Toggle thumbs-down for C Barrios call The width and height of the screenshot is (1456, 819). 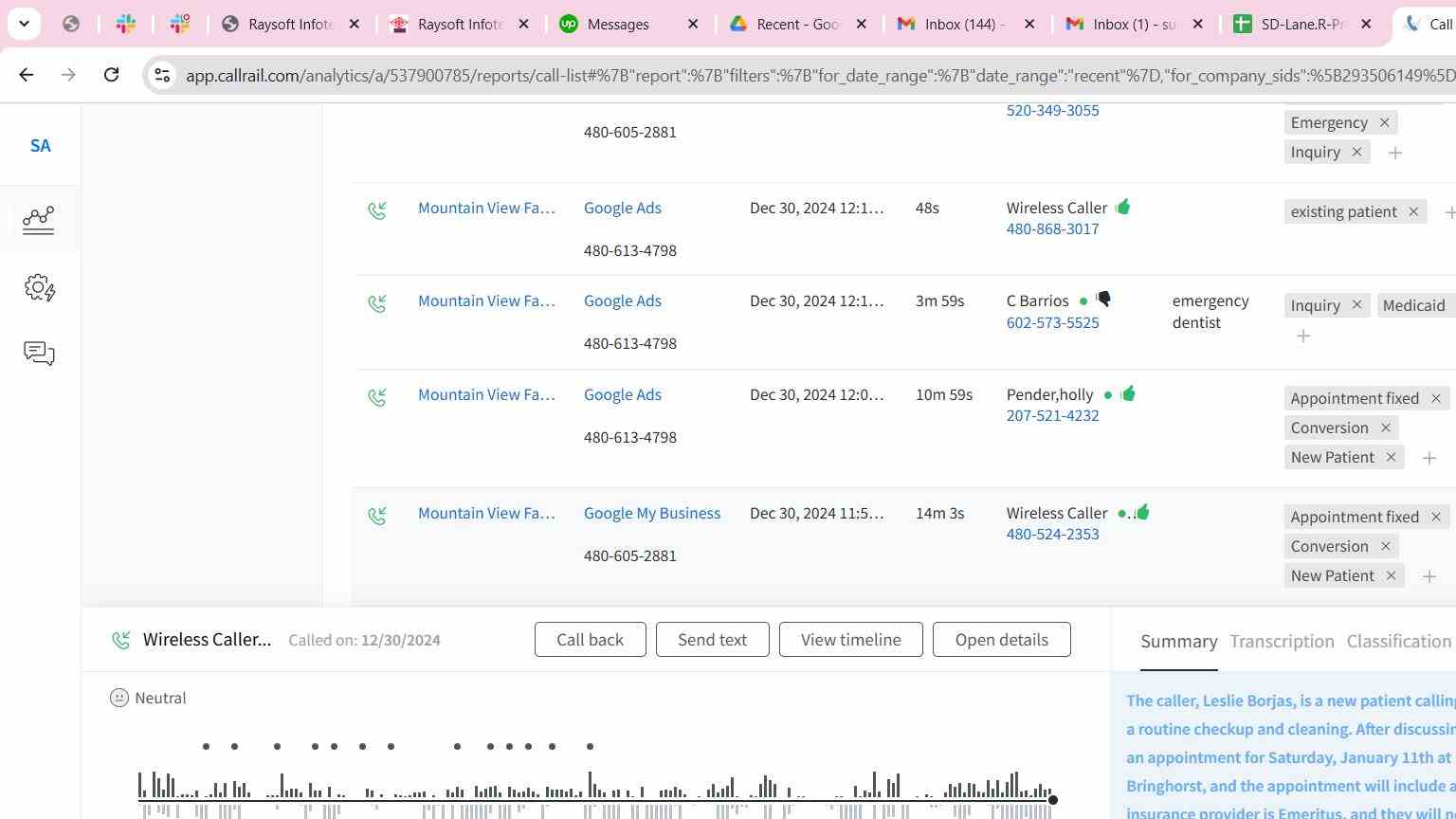(1103, 300)
